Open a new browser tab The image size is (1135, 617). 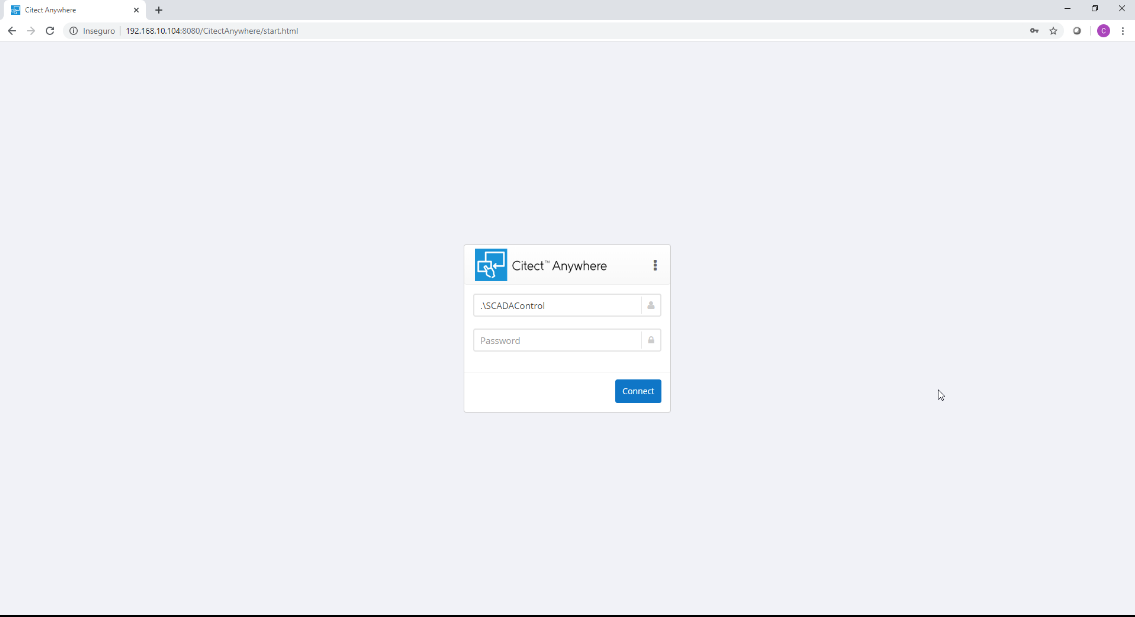[x=159, y=10]
